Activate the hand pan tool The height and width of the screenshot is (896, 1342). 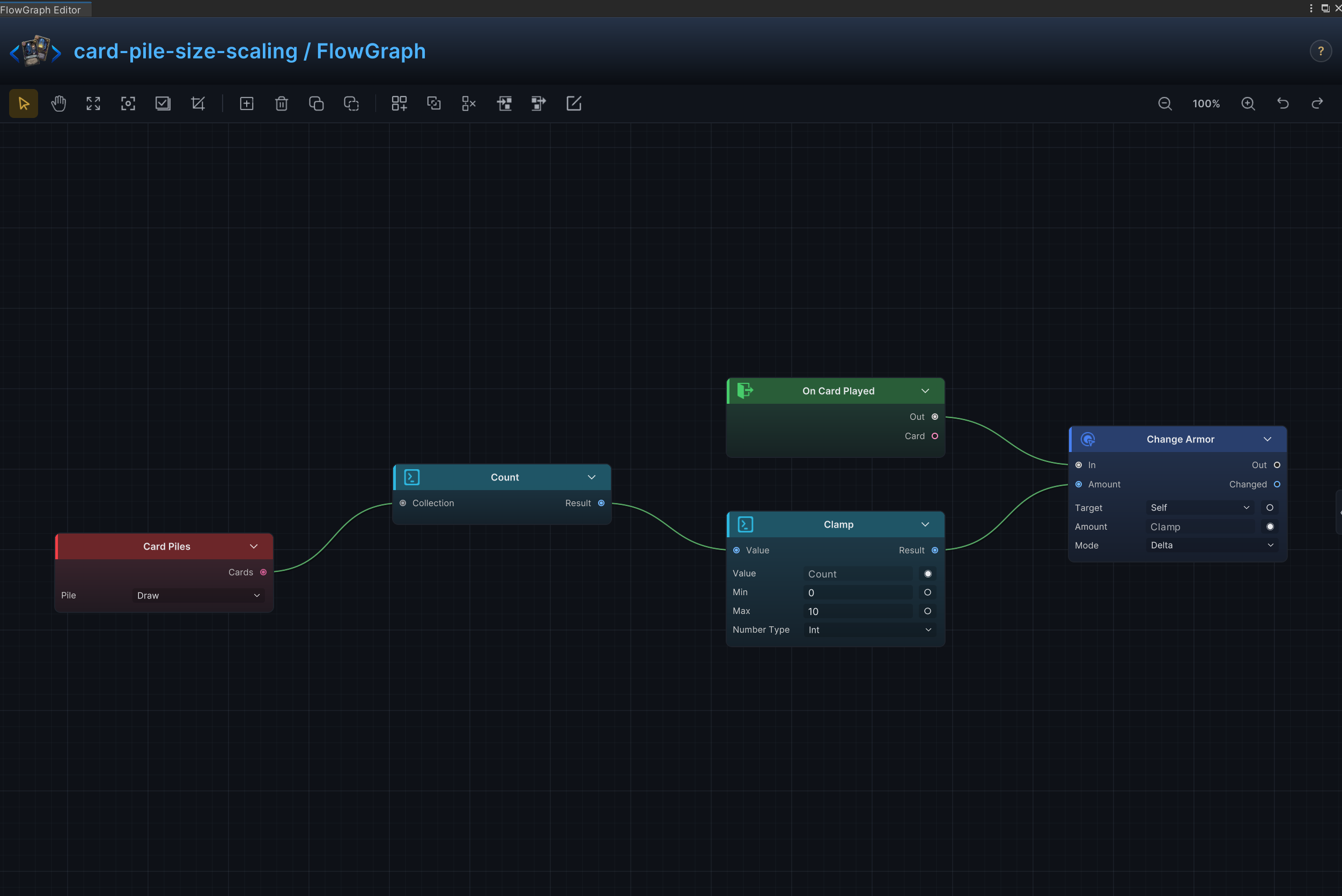58,103
